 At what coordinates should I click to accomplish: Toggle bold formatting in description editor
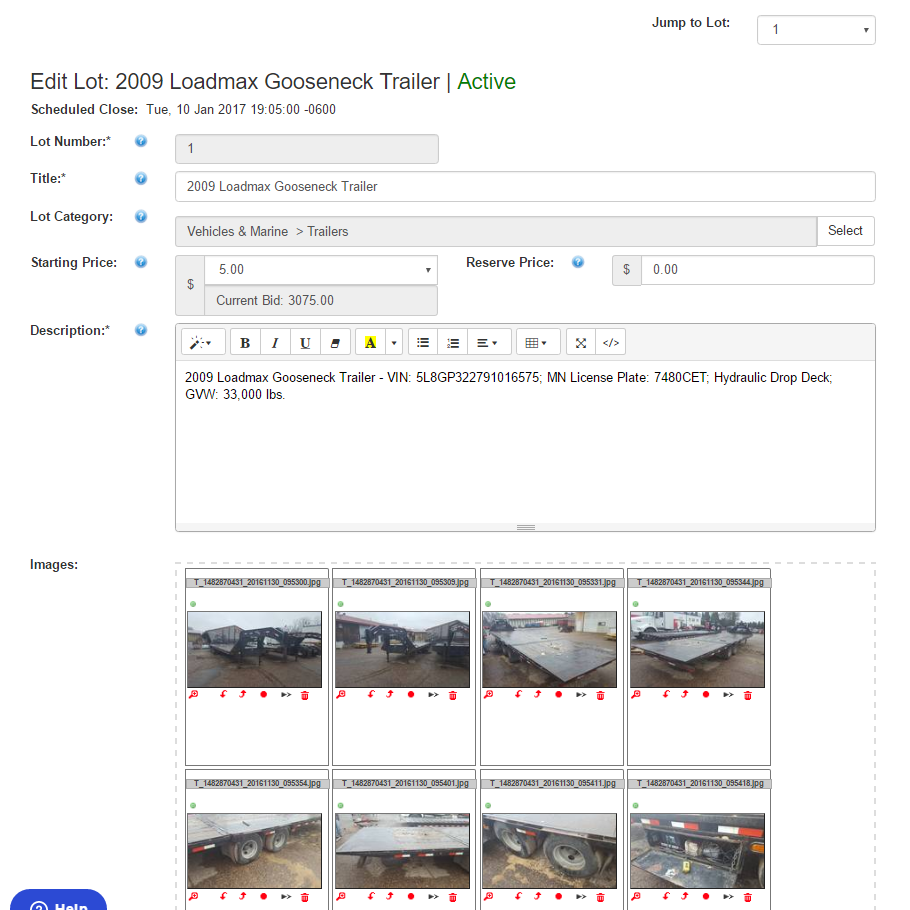point(245,342)
